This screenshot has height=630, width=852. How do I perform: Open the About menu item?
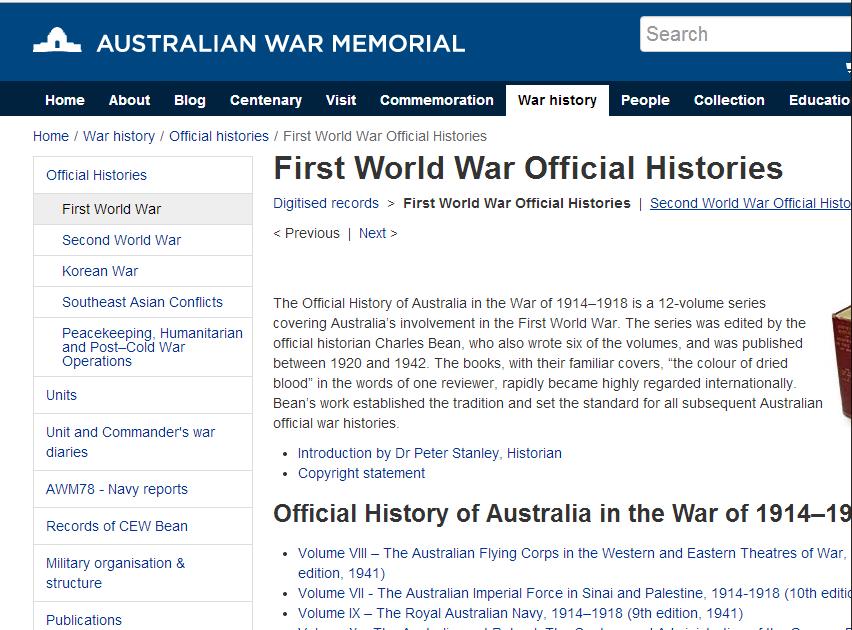tap(129, 100)
